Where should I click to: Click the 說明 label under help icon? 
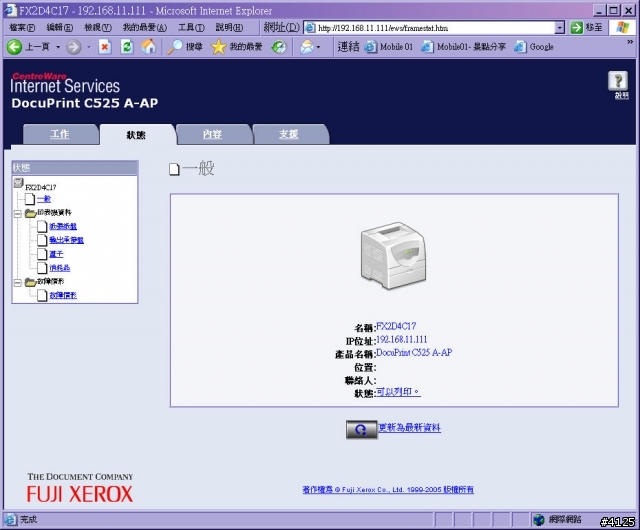click(x=622, y=96)
